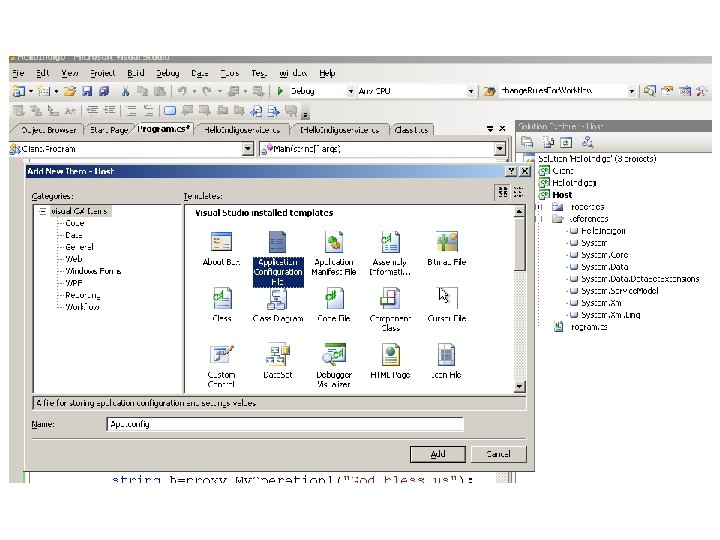Screen dimensions: 720x540
Task: Select System.Core reference
Action: (604, 255)
